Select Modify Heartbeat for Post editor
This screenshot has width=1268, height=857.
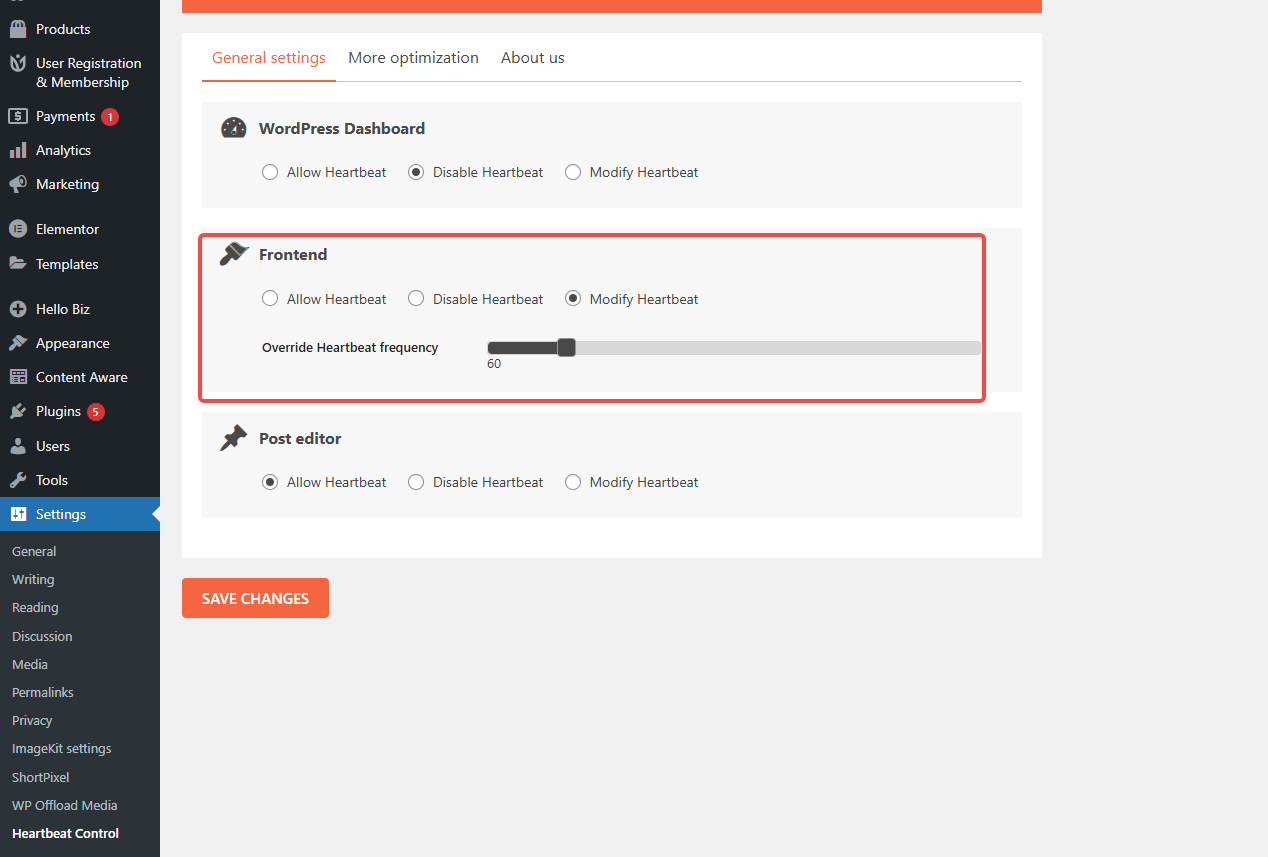[573, 482]
